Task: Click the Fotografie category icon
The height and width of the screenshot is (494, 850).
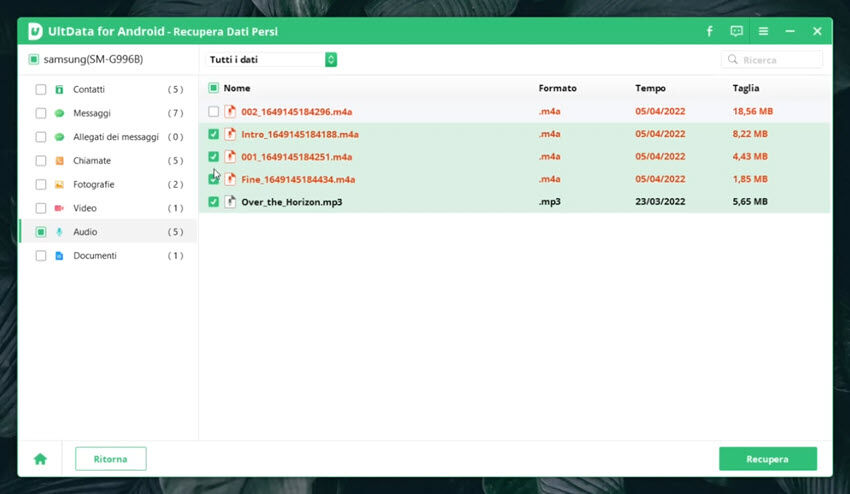Action: tap(59, 185)
